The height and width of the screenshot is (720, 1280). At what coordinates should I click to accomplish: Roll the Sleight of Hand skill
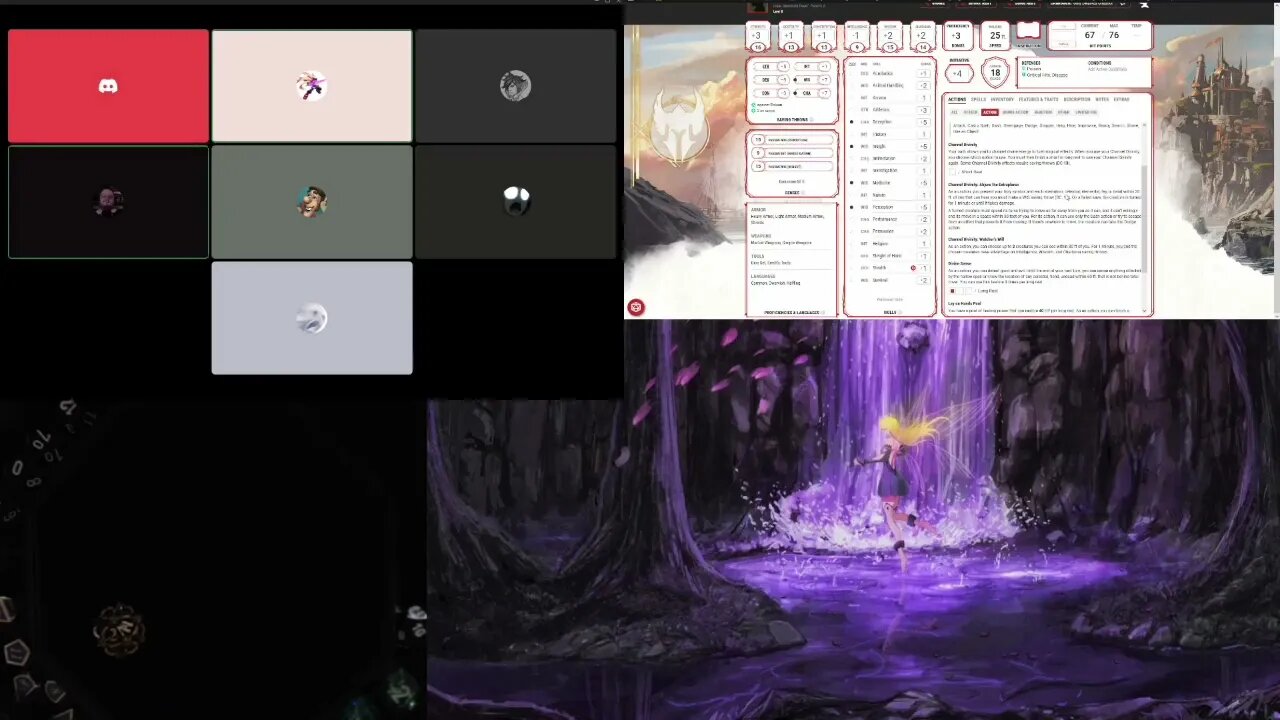pos(891,256)
